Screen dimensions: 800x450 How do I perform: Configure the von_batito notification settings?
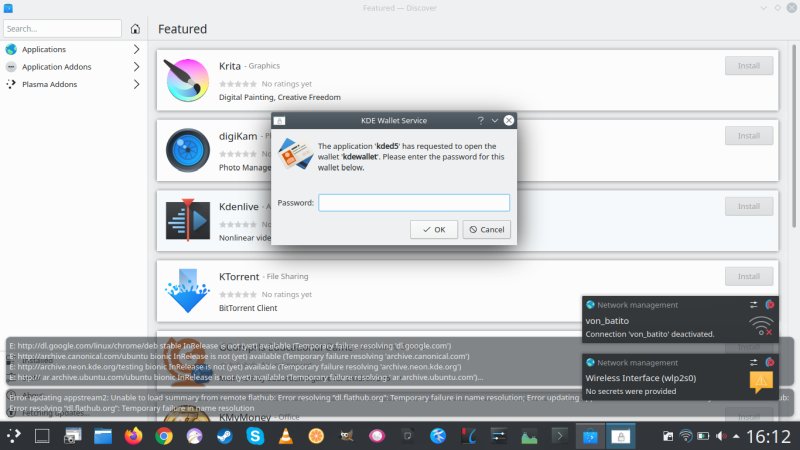coord(754,305)
